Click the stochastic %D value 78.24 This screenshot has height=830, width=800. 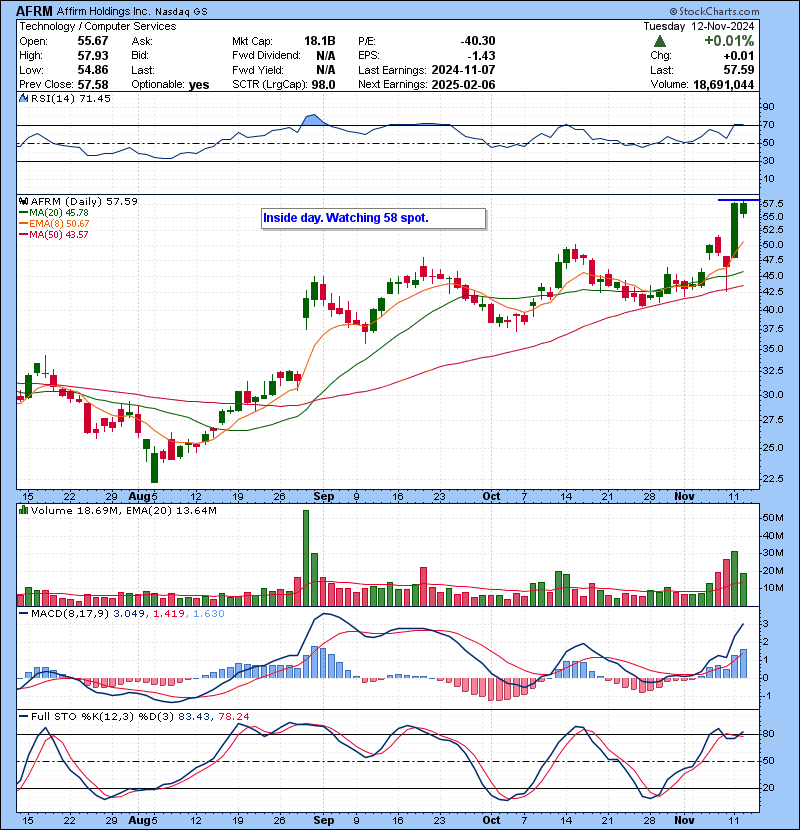point(233,716)
